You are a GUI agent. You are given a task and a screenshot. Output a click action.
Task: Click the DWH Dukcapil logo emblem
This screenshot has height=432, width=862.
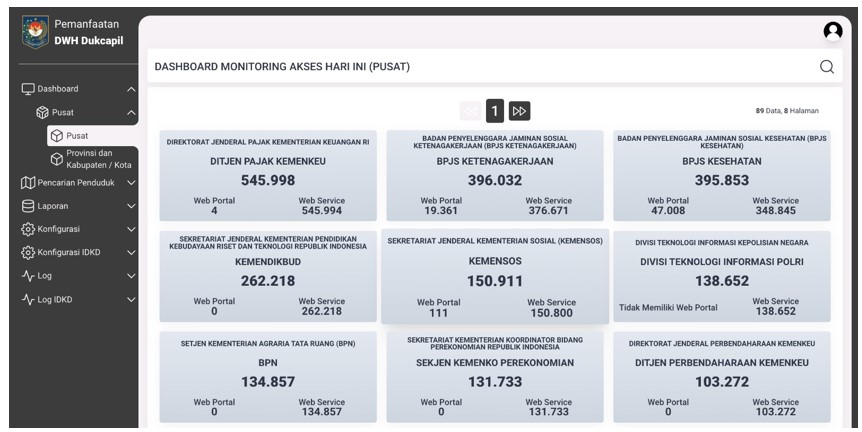(34, 31)
